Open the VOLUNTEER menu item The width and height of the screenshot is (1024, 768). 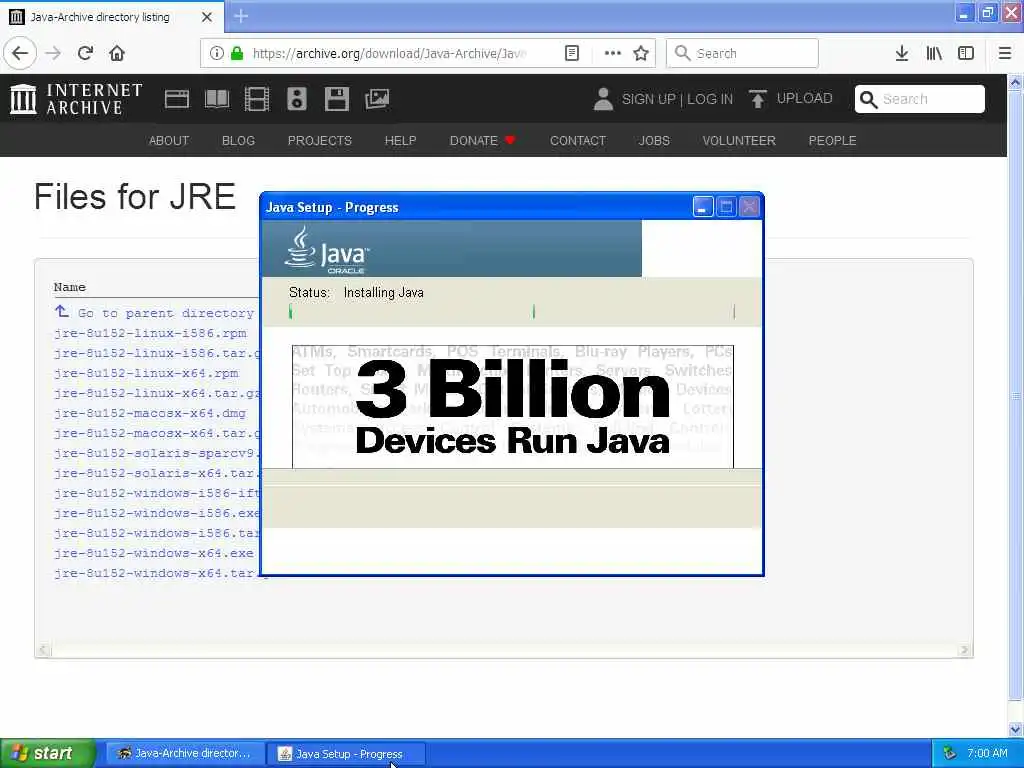[739, 140]
